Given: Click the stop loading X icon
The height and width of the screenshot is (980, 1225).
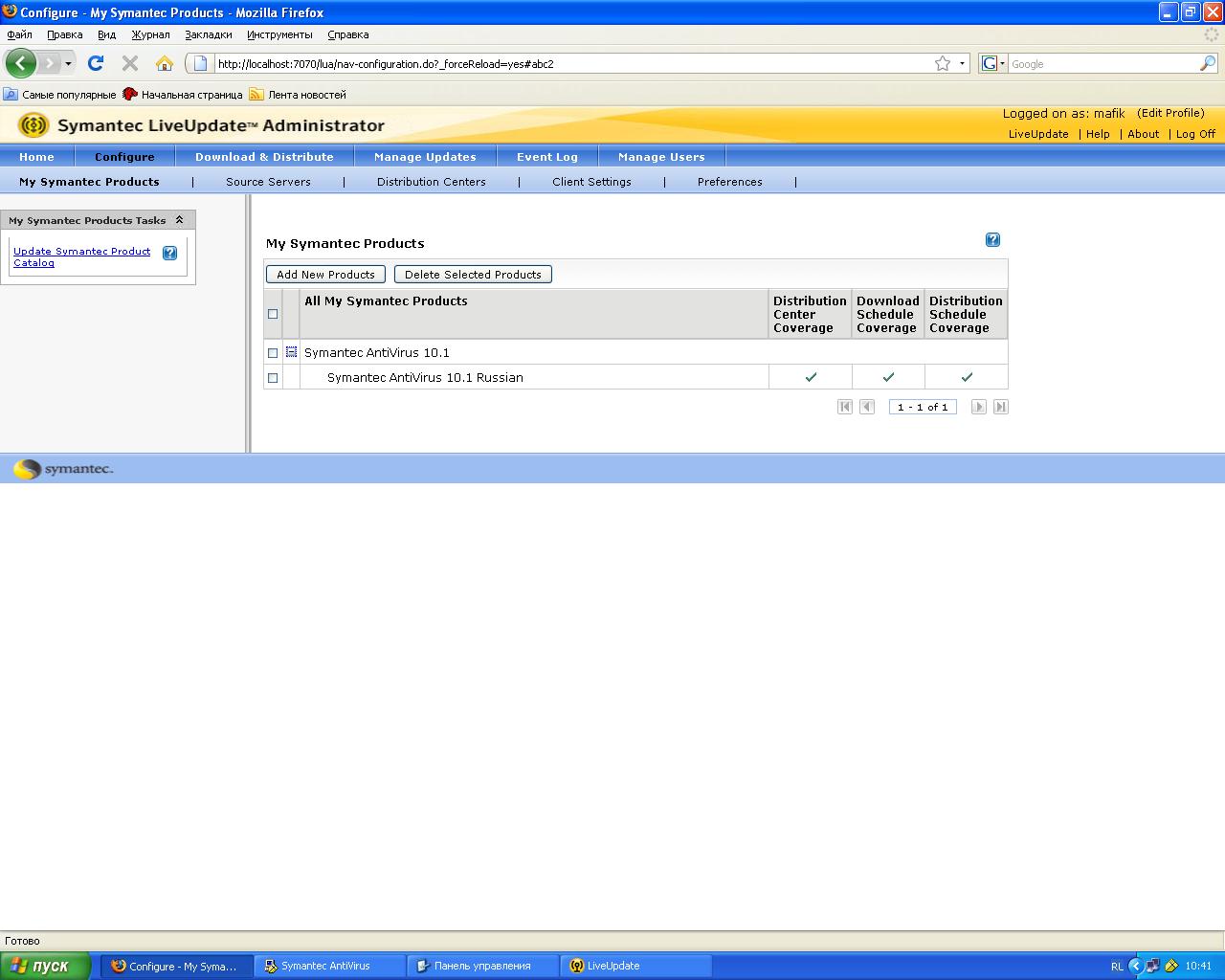Looking at the screenshot, I should (130, 63).
